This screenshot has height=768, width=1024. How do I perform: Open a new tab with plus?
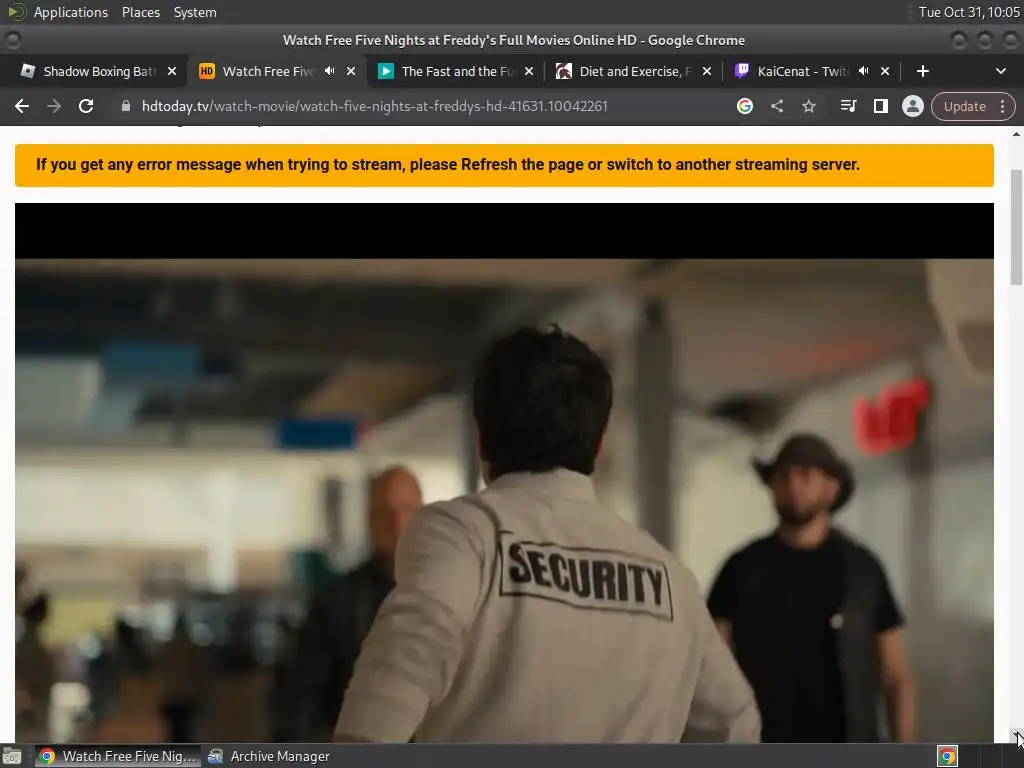tap(922, 71)
